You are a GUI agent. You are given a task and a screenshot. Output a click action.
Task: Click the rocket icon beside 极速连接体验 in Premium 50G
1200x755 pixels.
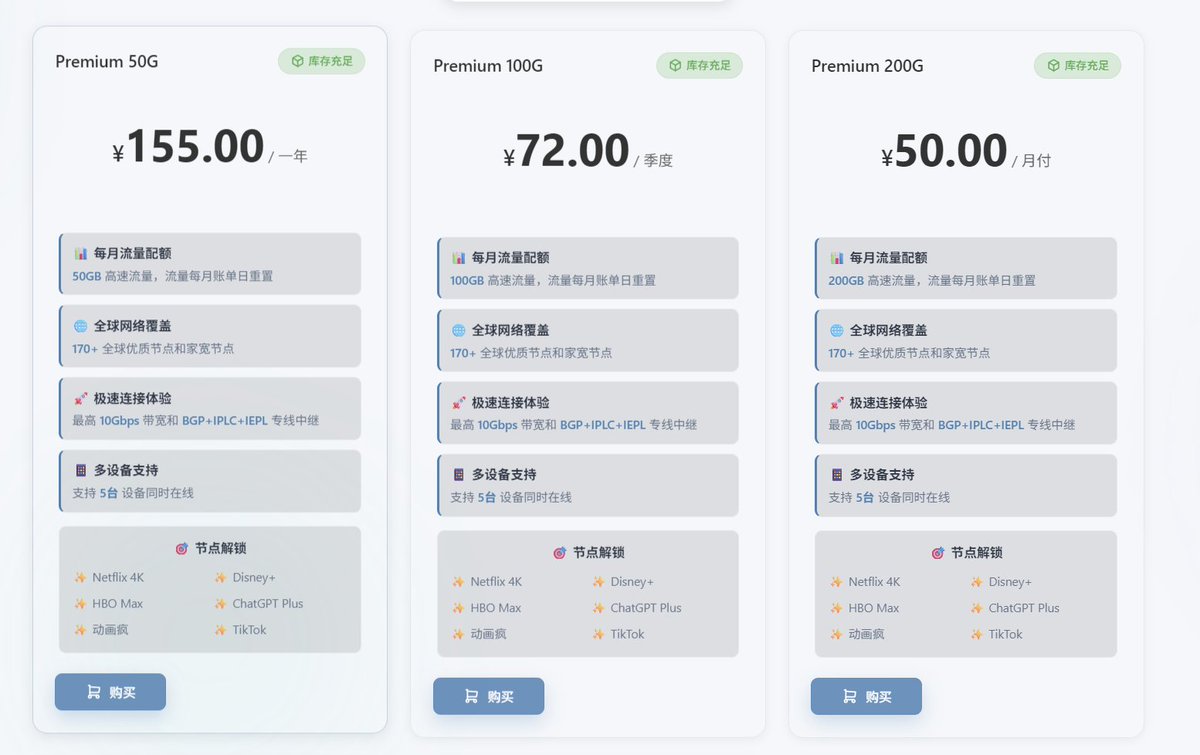tap(81, 398)
